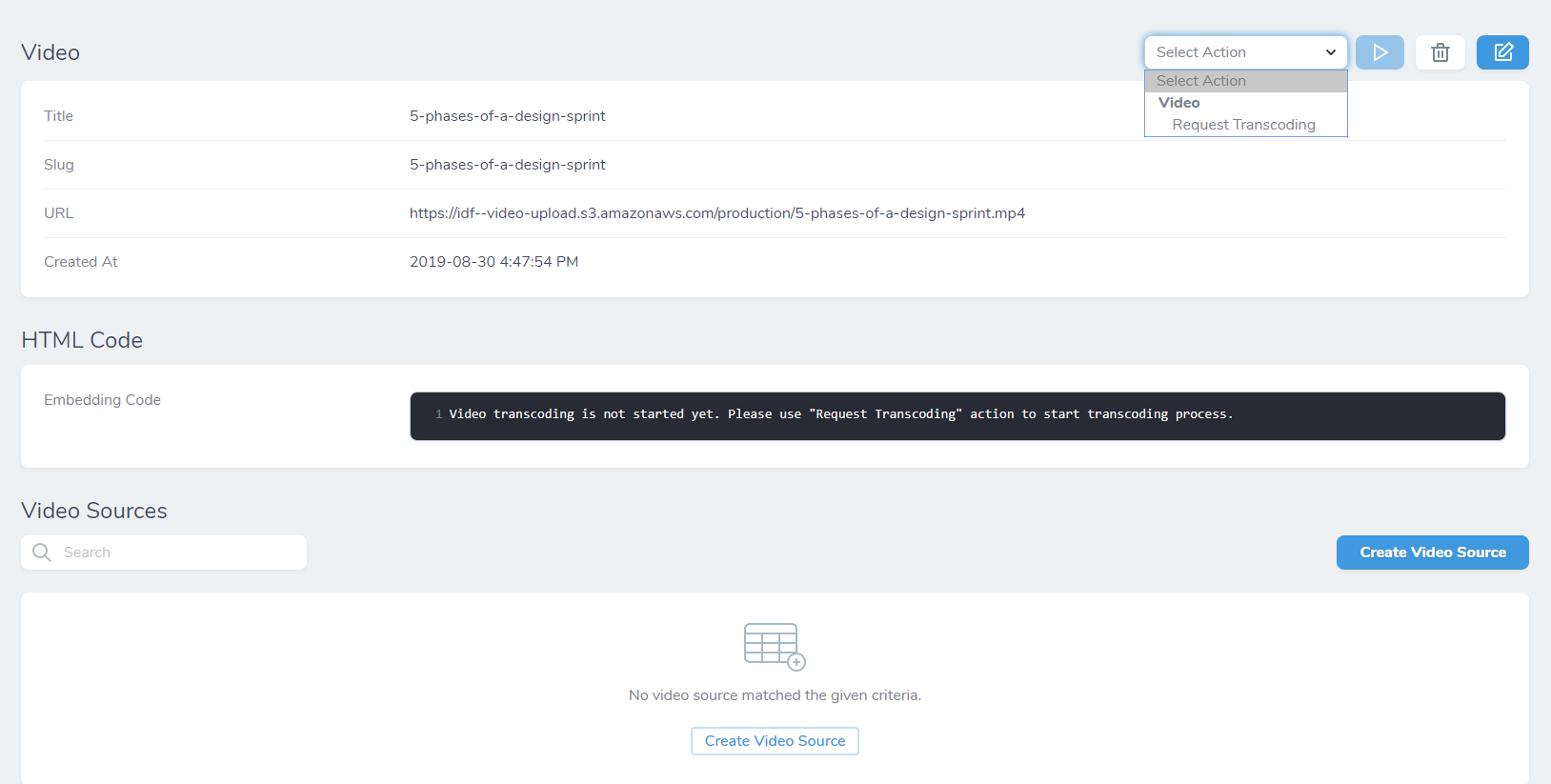Click the Embedding Code label

pos(102,400)
